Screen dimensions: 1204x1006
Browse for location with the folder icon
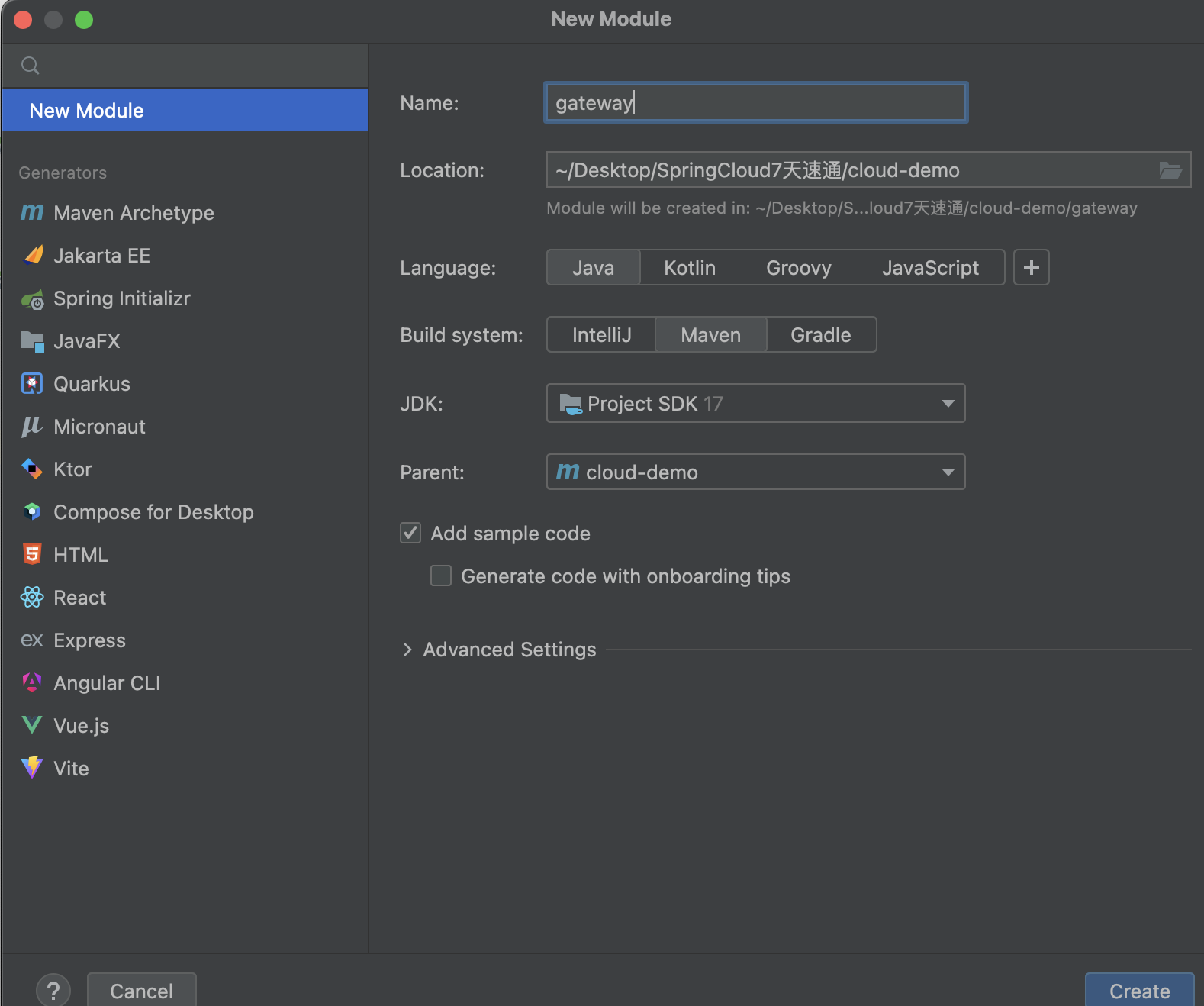[1170, 170]
